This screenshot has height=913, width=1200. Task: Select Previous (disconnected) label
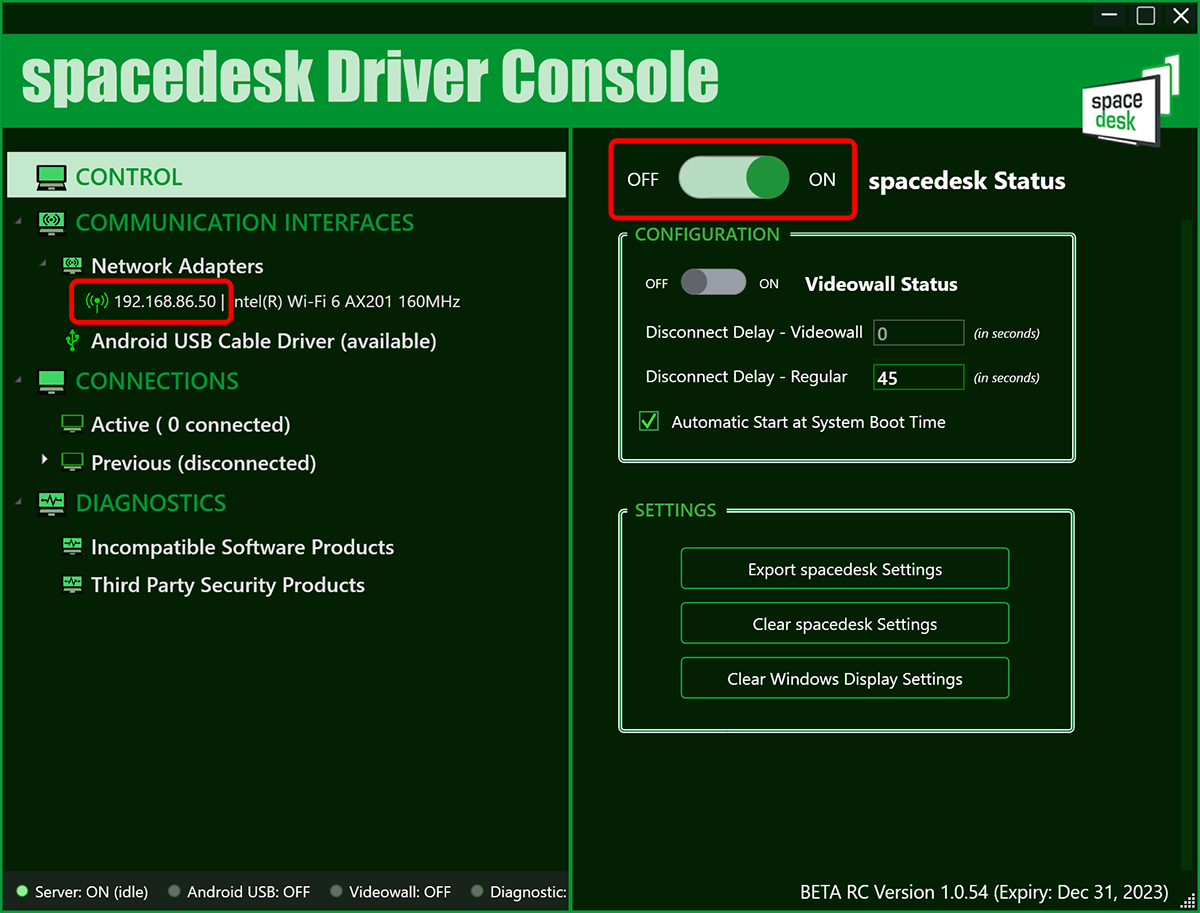(203, 463)
